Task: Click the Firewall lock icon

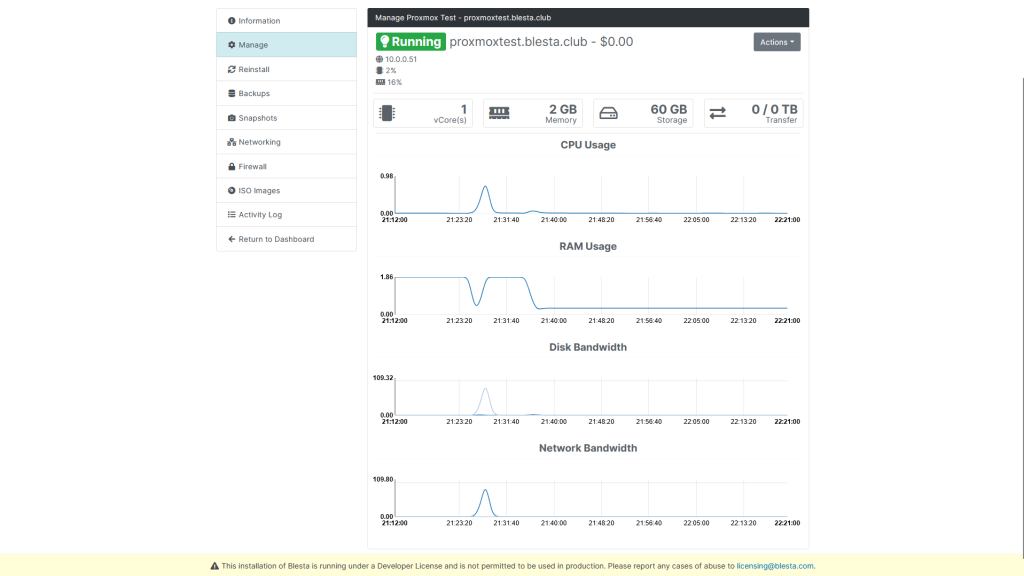Action: [x=232, y=167]
